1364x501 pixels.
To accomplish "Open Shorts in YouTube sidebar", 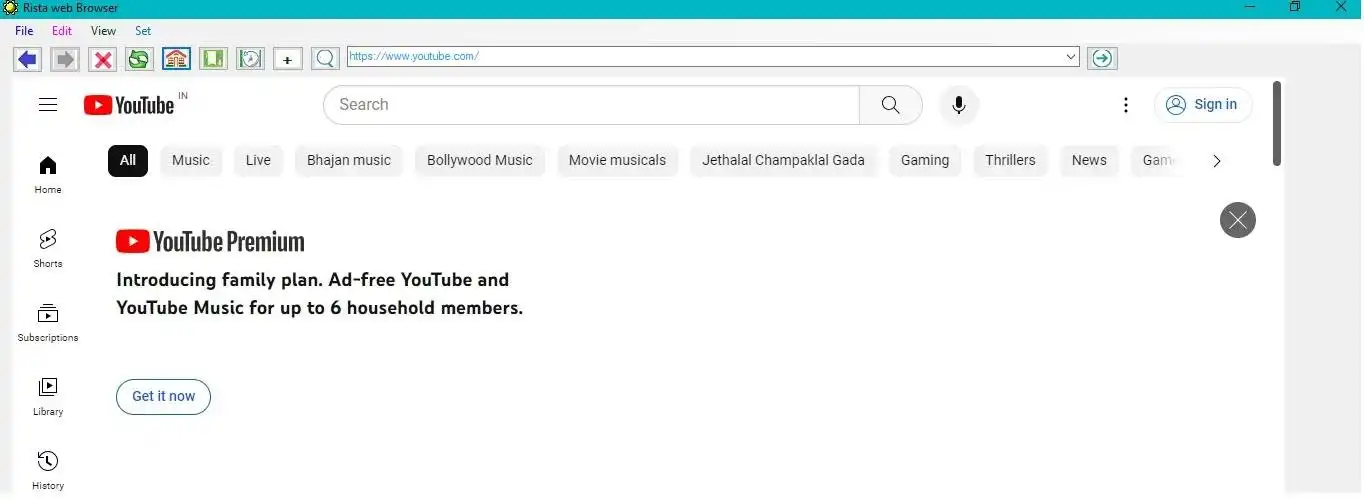I will 48,249.
